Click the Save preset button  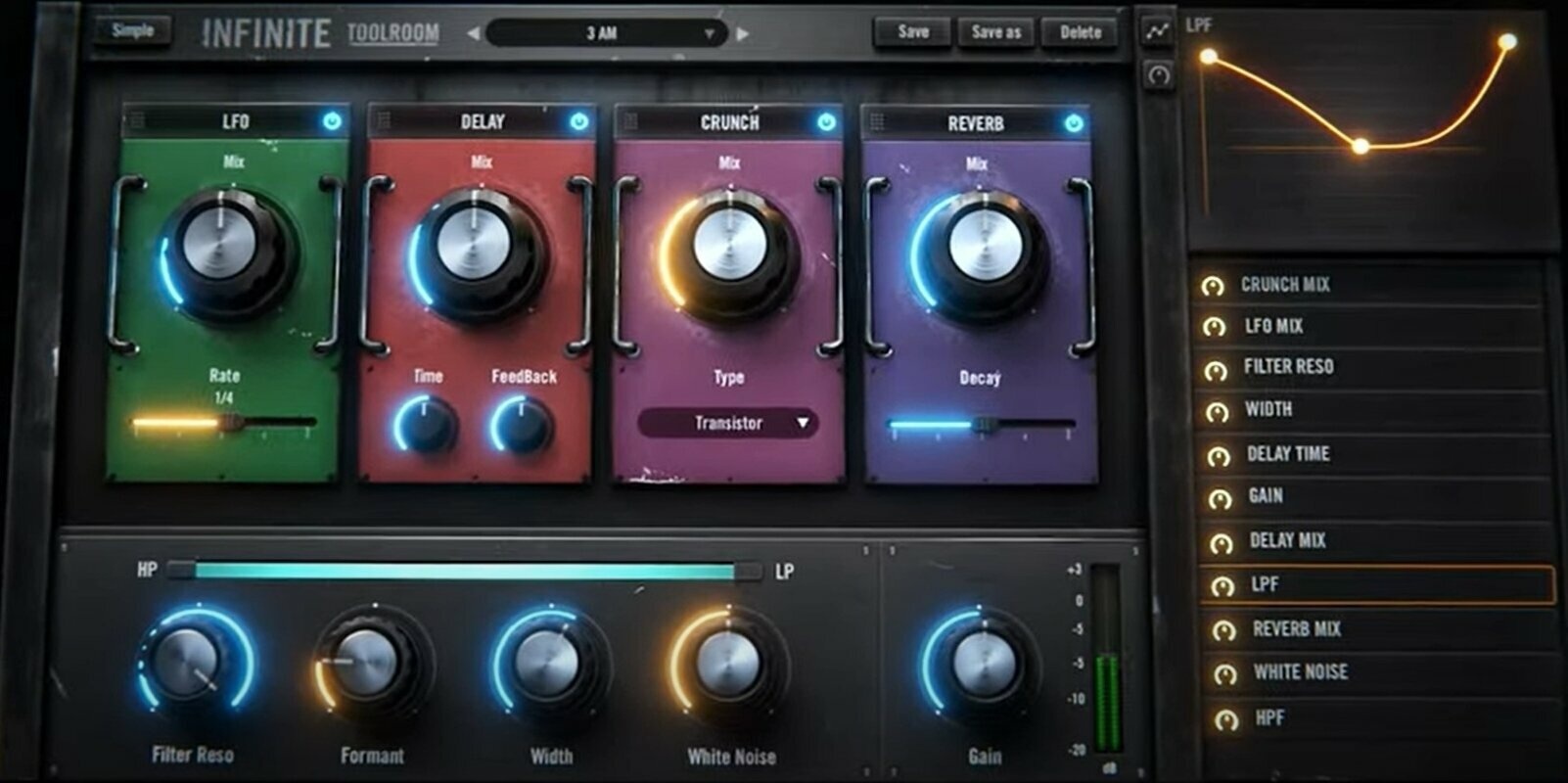pos(913,31)
